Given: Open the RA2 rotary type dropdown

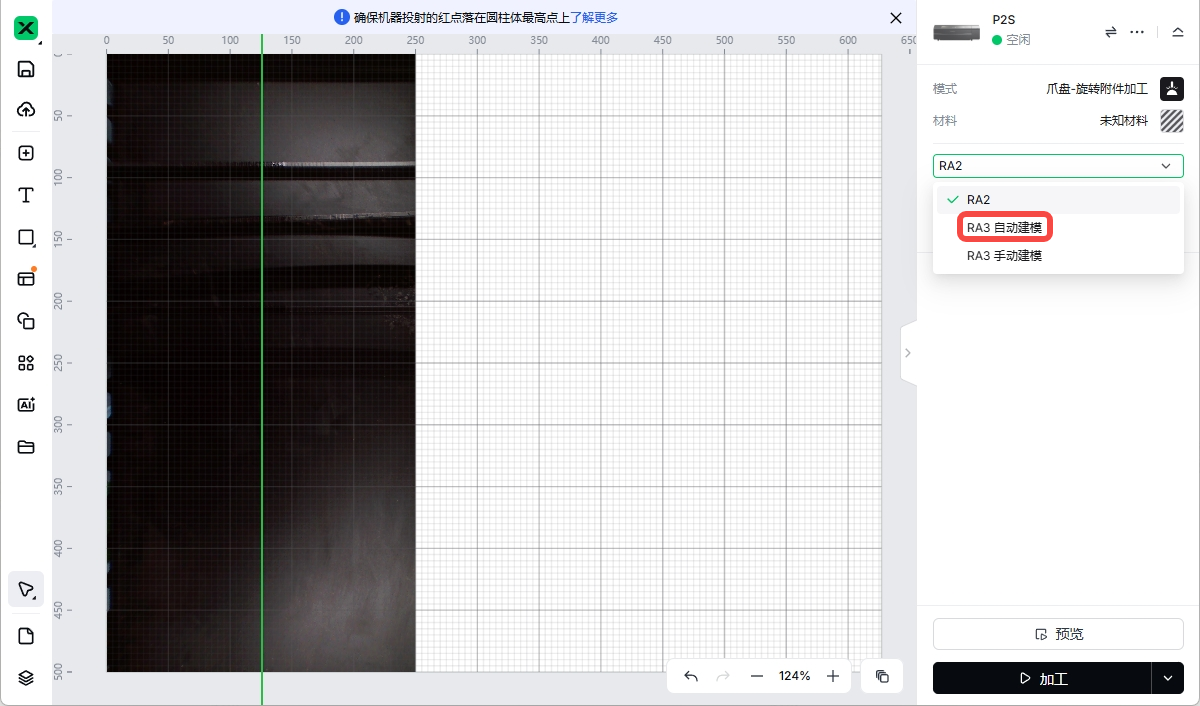Looking at the screenshot, I should pyautogui.click(x=1058, y=166).
